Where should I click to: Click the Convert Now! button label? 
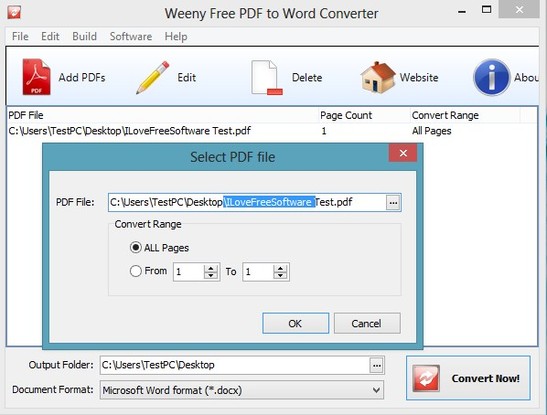tap(485, 378)
